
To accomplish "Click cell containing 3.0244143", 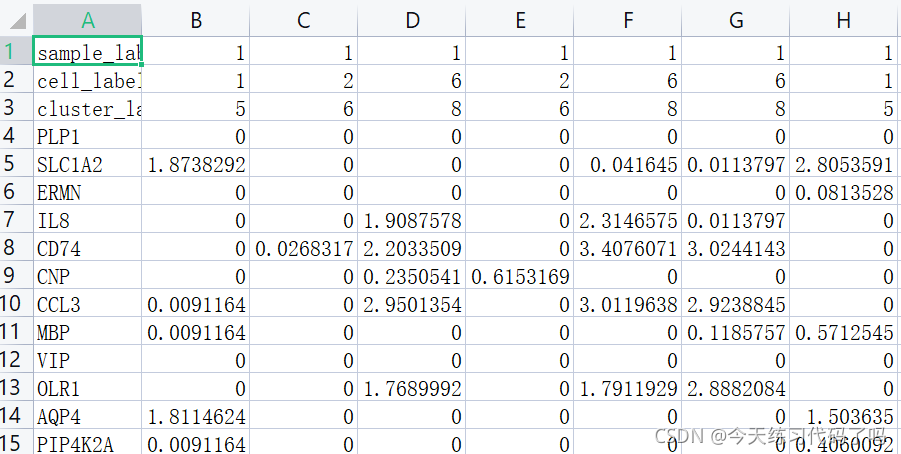I will 736,247.
